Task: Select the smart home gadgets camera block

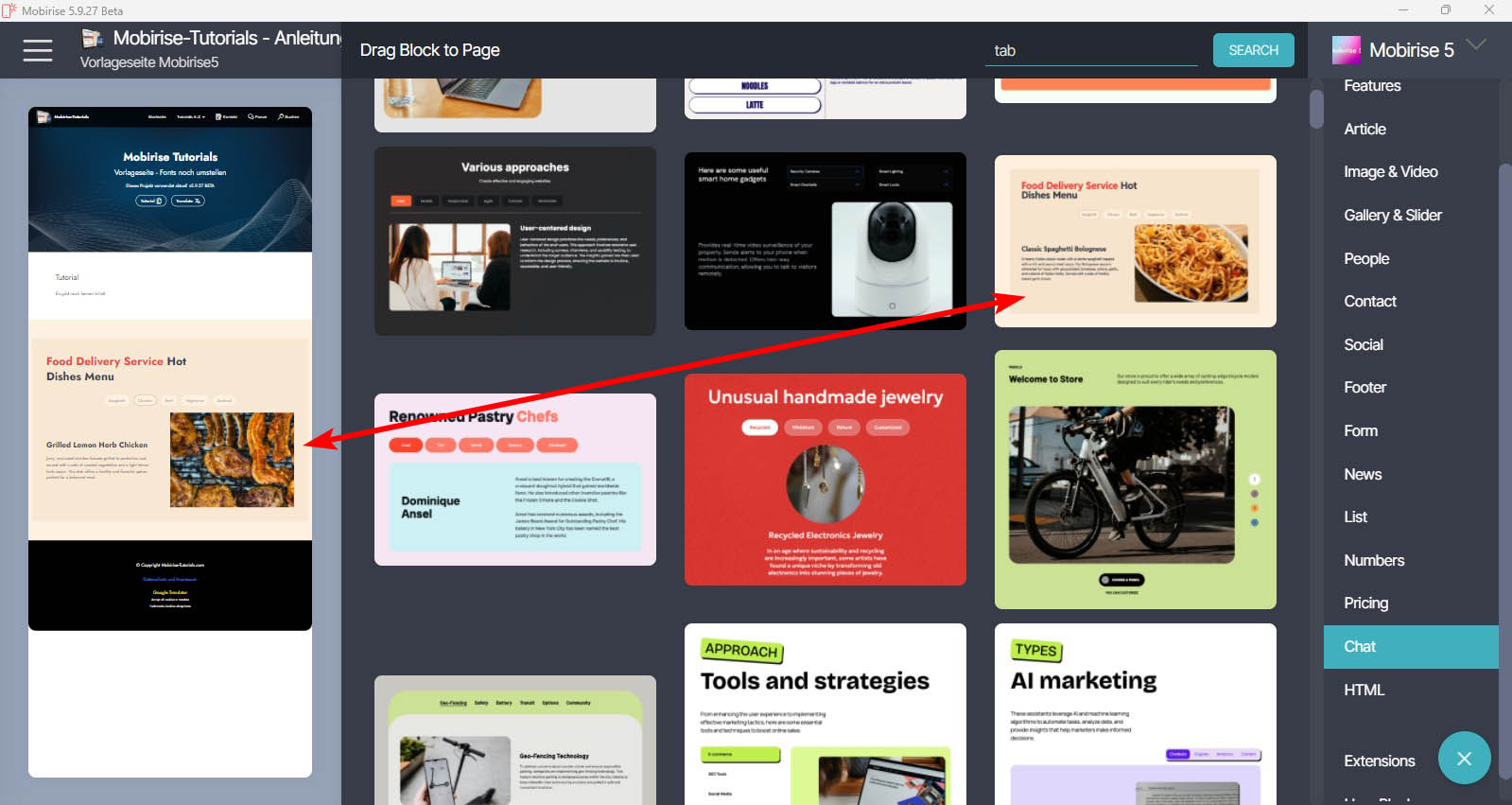Action: click(825, 241)
